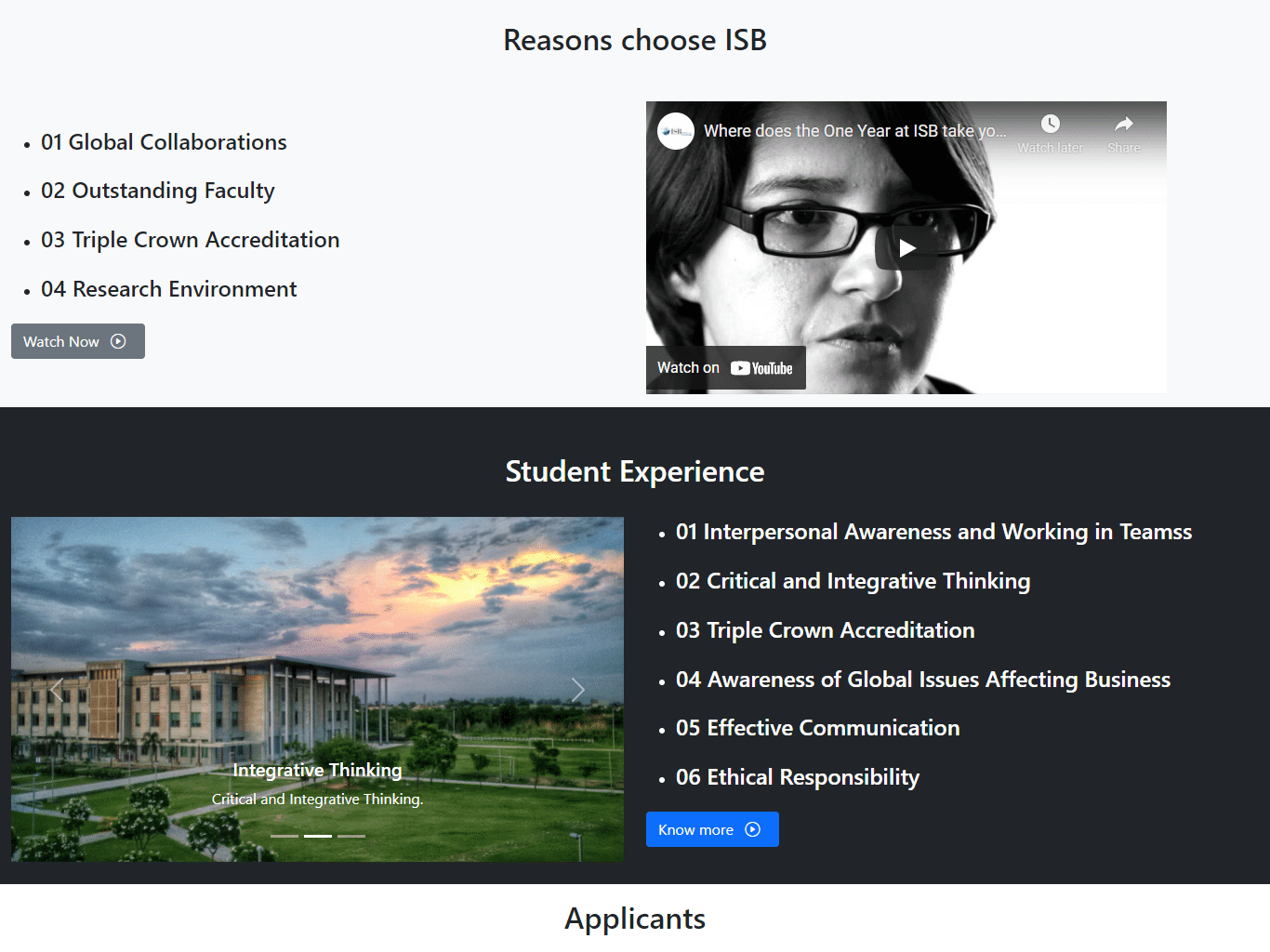Screen dimensions: 1270x952
Task: Click 04 Awareness of Global Issues item
Action: click(x=922, y=680)
